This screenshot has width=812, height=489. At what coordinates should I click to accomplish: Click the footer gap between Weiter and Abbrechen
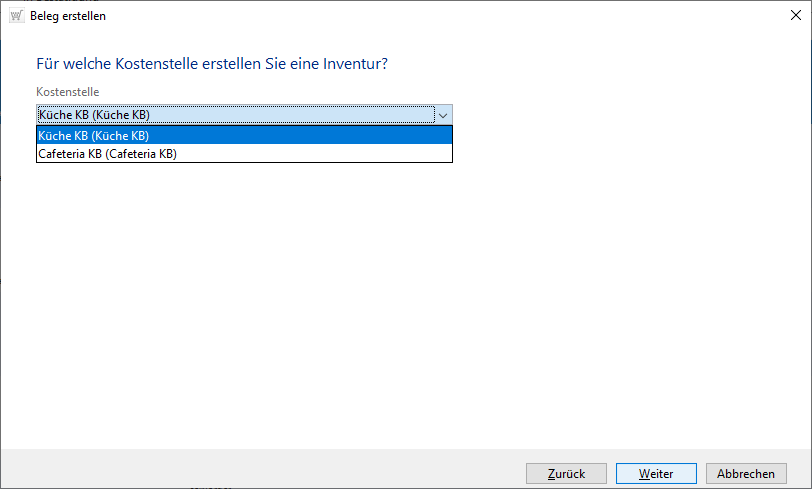(x=701, y=473)
